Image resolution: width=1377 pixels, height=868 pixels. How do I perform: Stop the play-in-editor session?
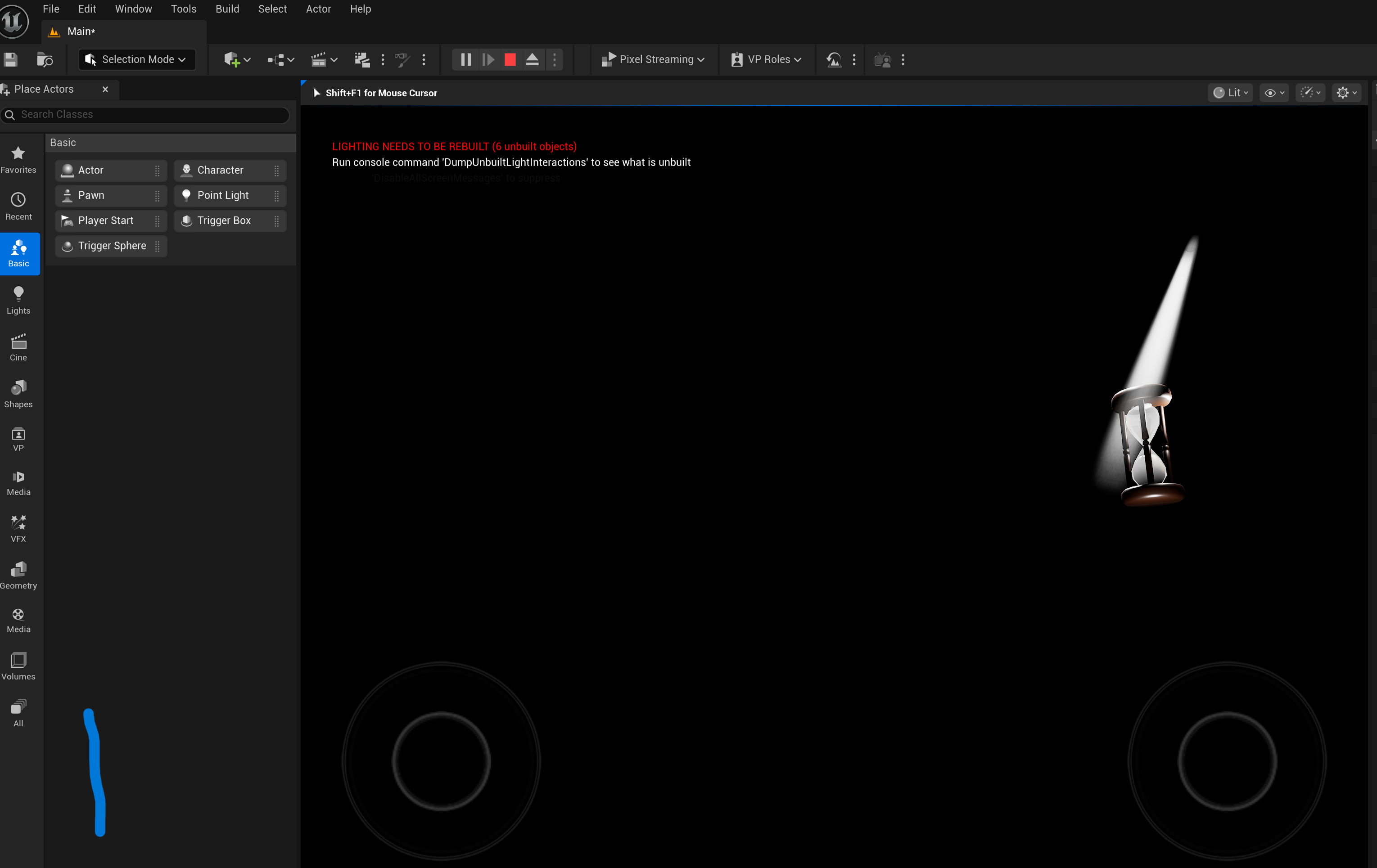click(x=510, y=59)
